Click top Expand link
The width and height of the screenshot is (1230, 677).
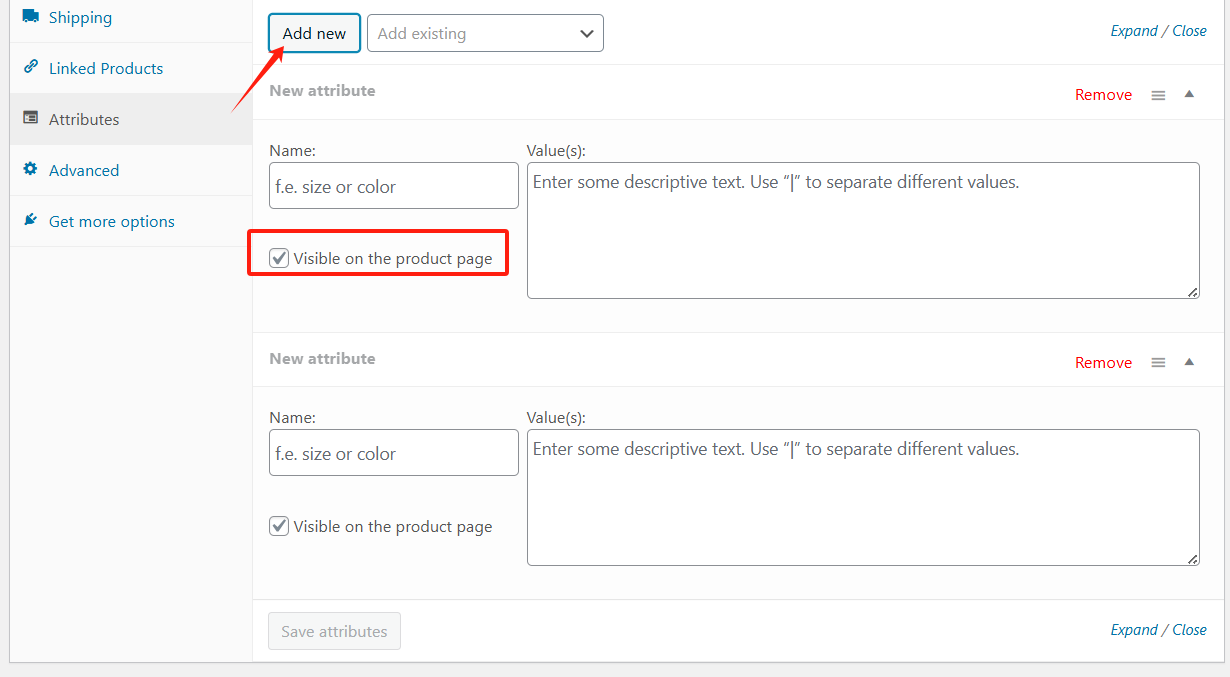click(1133, 31)
